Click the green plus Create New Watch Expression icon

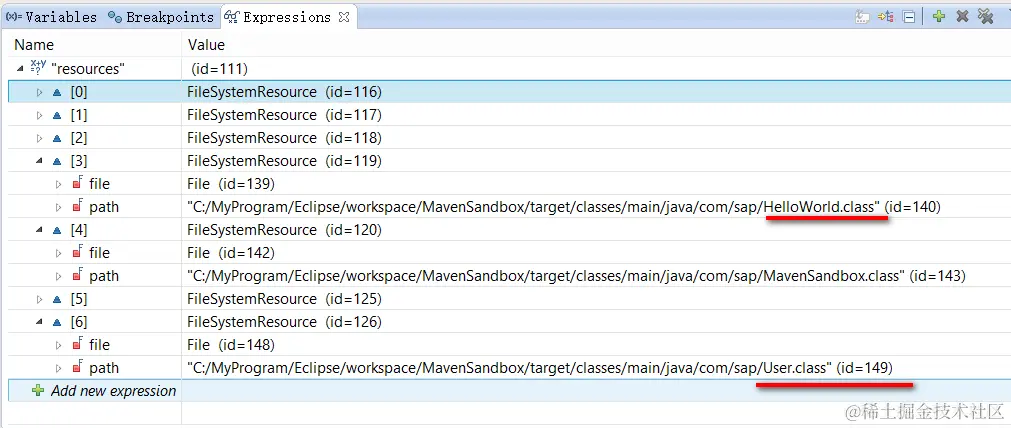click(939, 17)
